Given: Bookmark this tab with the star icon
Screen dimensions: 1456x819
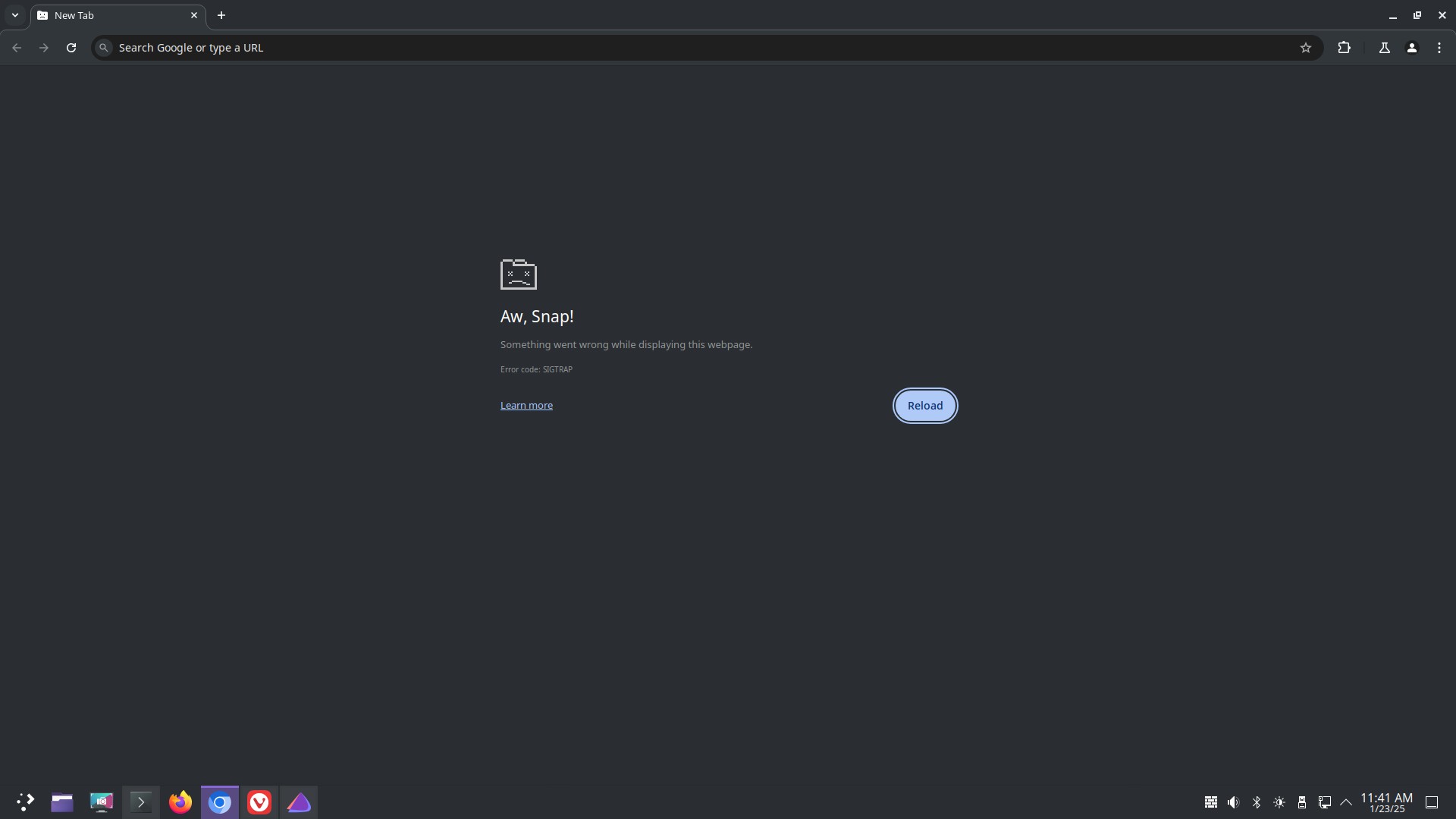Looking at the screenshot, I should pyautogui.click(x=1305, y=48).
